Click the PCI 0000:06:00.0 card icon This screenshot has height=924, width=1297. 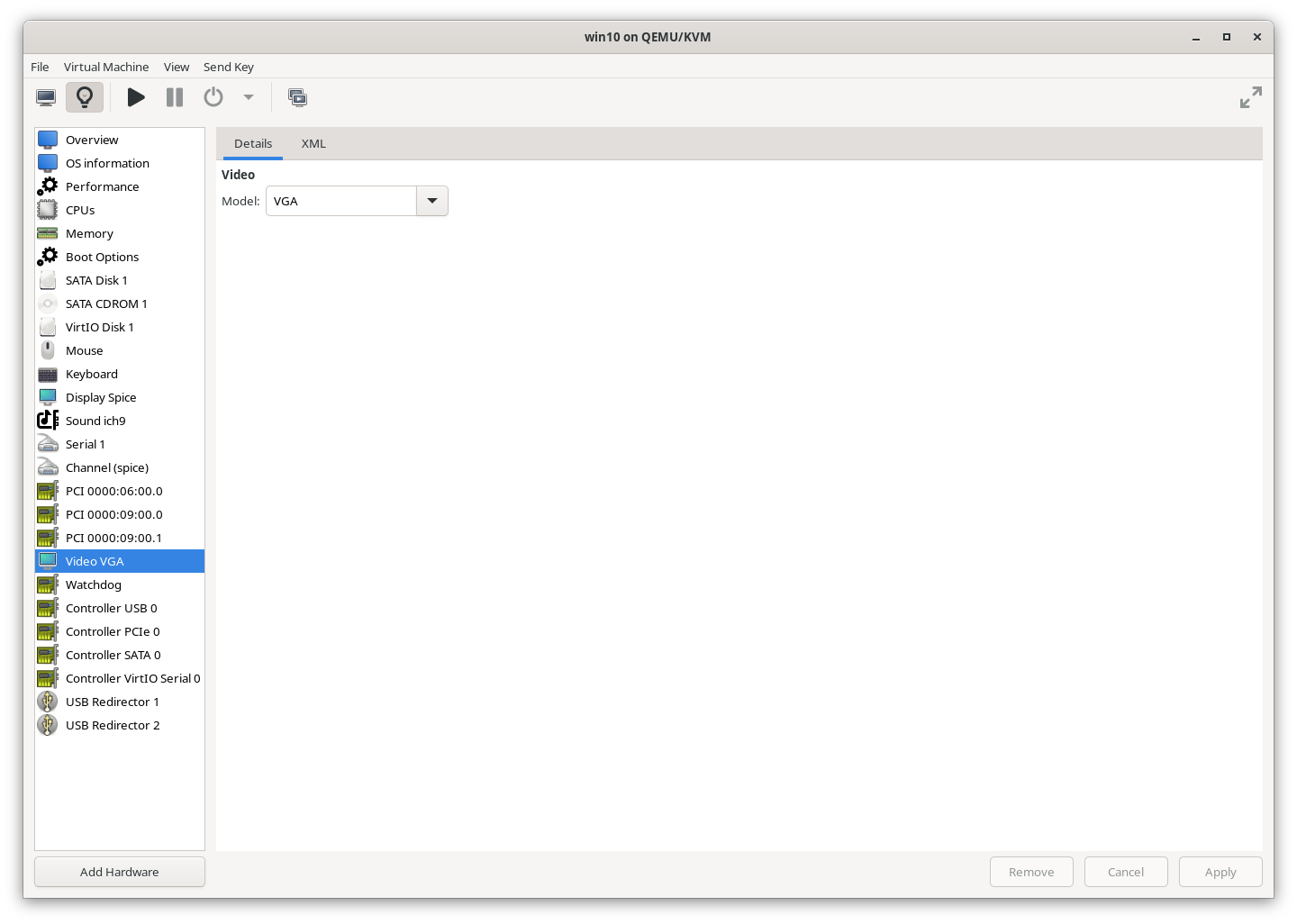coord(48,491)
